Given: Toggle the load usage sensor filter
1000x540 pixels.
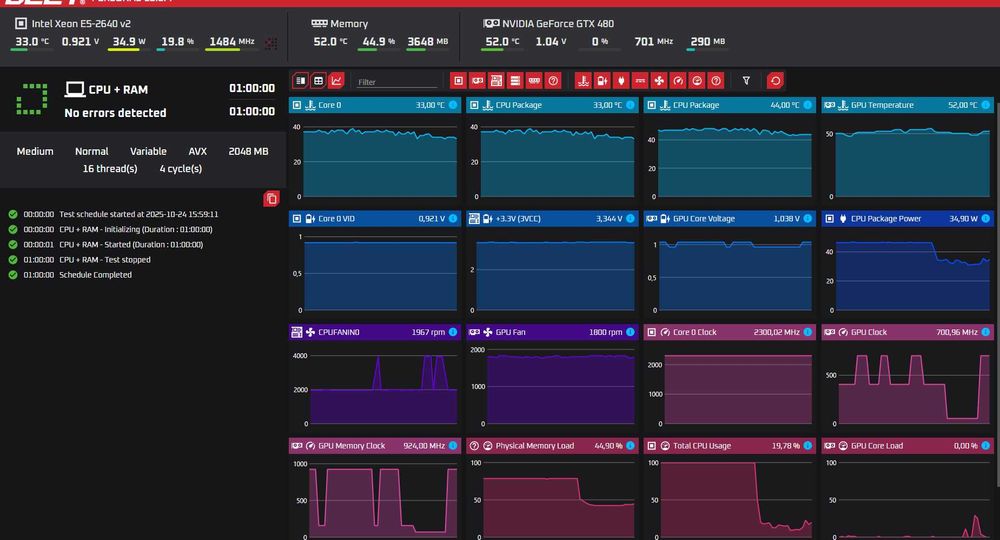Looking at the screenshot, I should click(697, 81).
